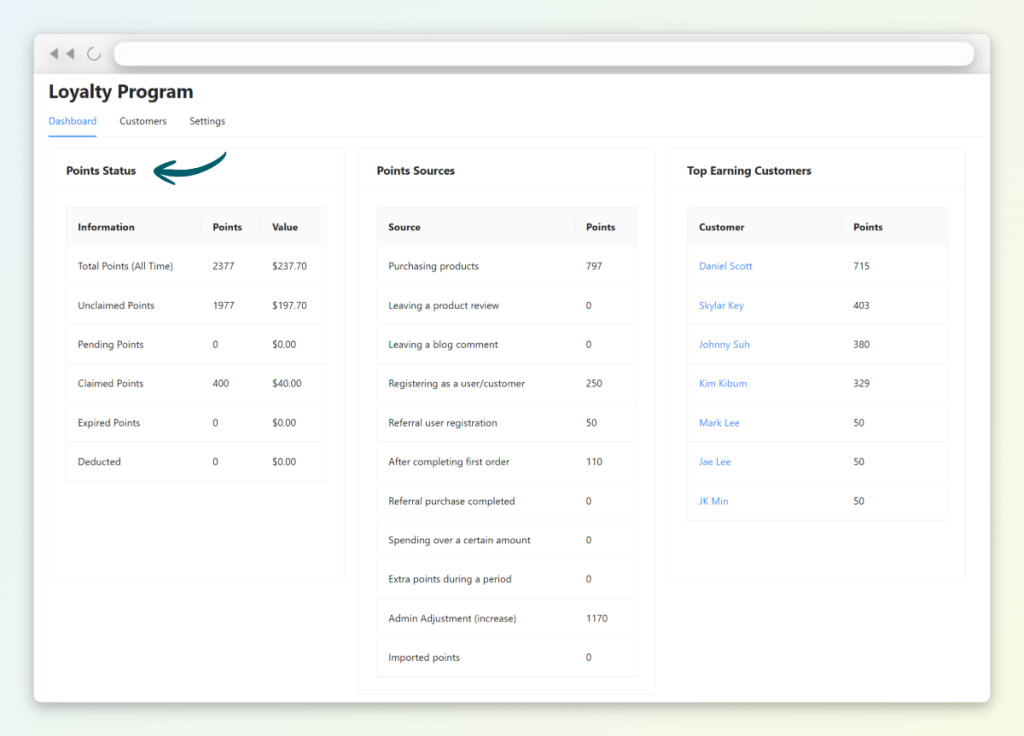Select the Dashboard tab
This screenshot has width=1024, height=736.
coord(72,121)
